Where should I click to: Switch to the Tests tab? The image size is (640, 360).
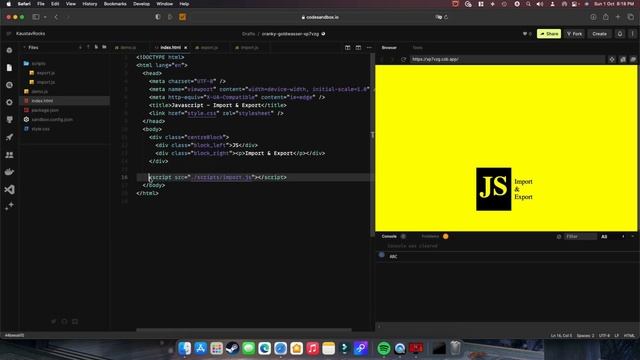418,48
